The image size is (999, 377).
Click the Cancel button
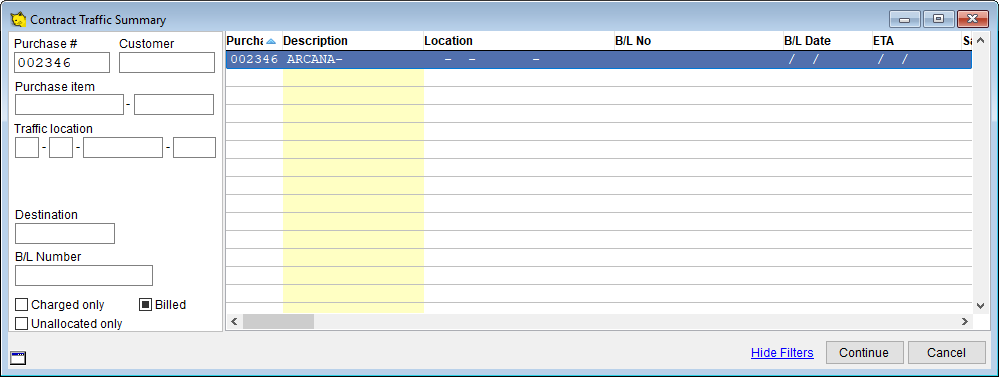947,353
